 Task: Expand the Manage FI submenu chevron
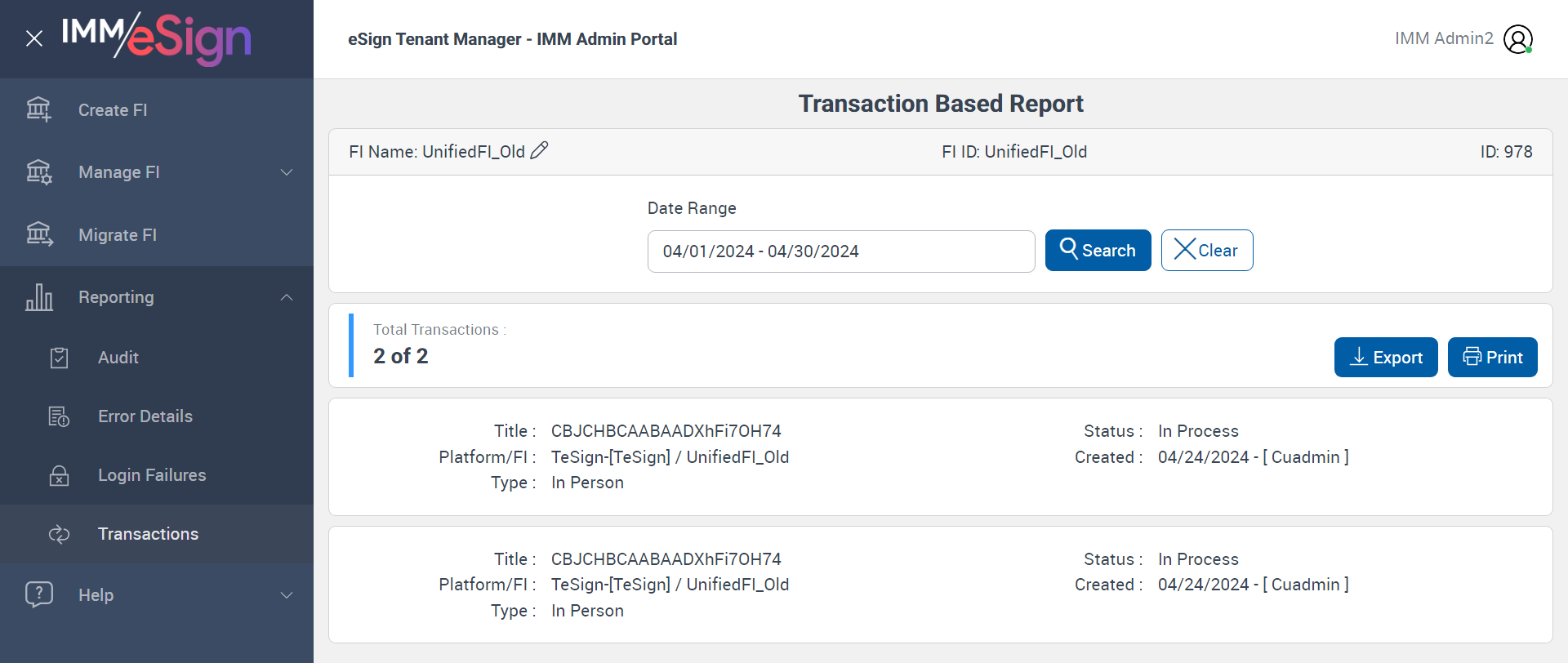(x=287, y=172)
